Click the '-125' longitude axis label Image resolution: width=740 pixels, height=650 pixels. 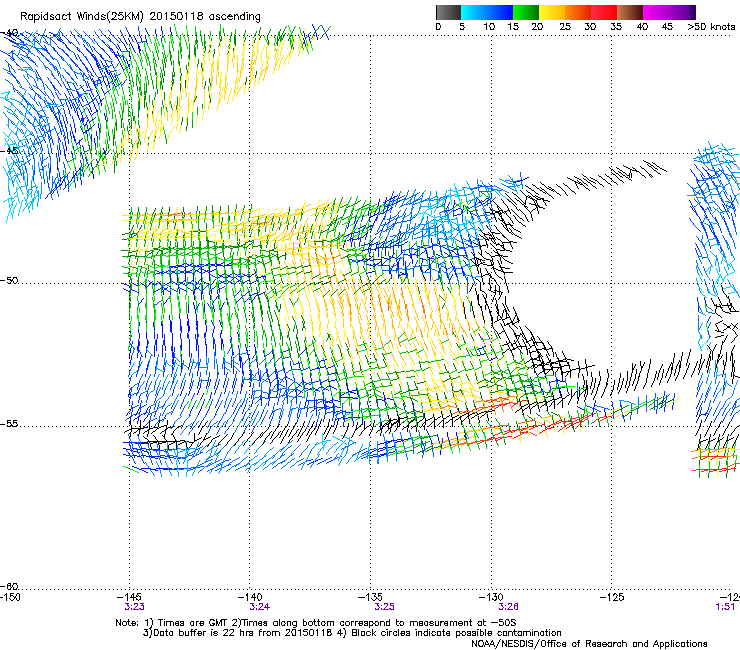pyautogui.click(x=612, y=597)
